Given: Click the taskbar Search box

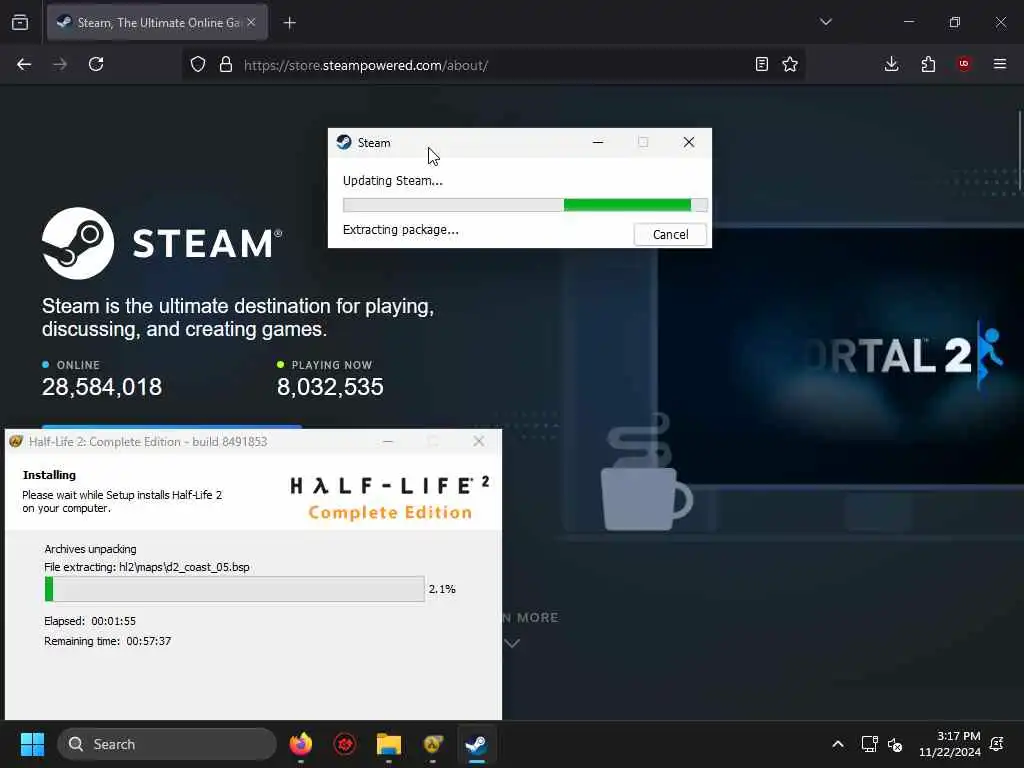Looking at the screenshot, I should pyautogui.click(x=167, y=744).
